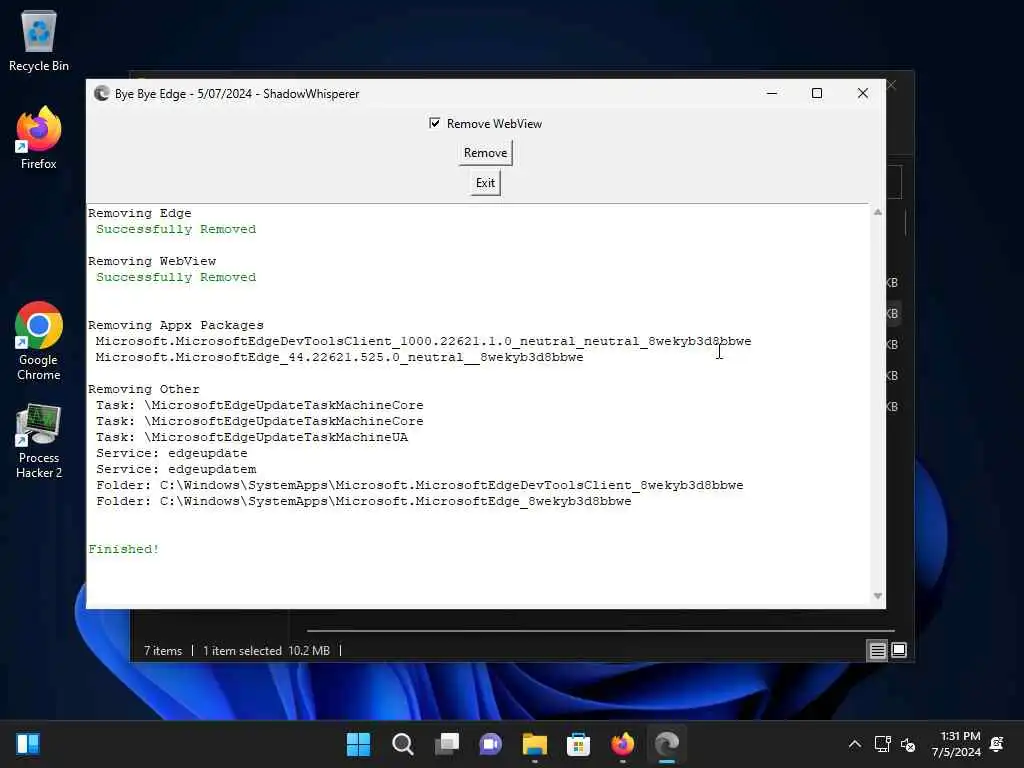Screen dimensions: 1024x768
Task: Click the Bye Bye Edge title bar icon
Action: 101,93
